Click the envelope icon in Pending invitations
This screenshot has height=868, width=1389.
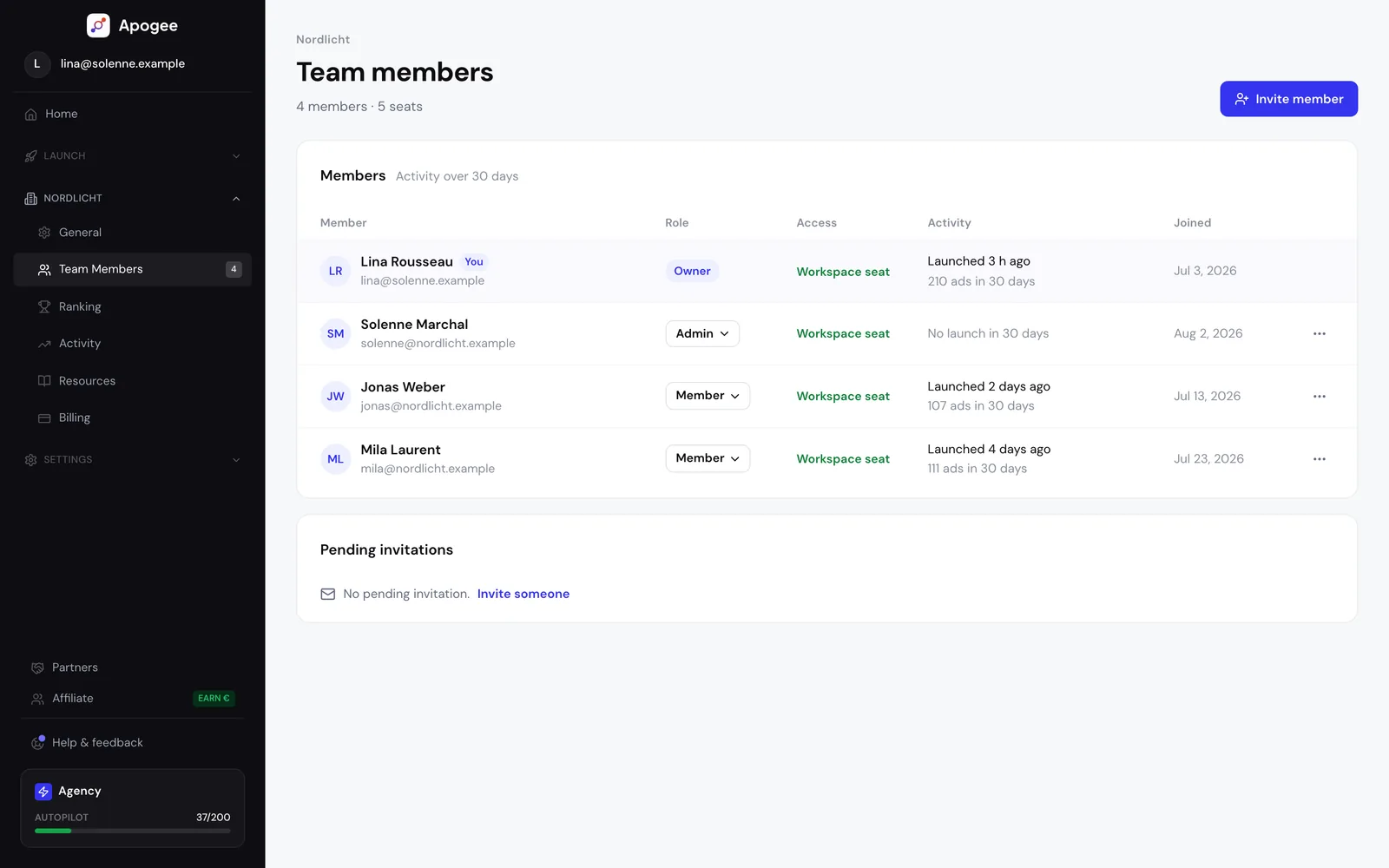point(328,595)
